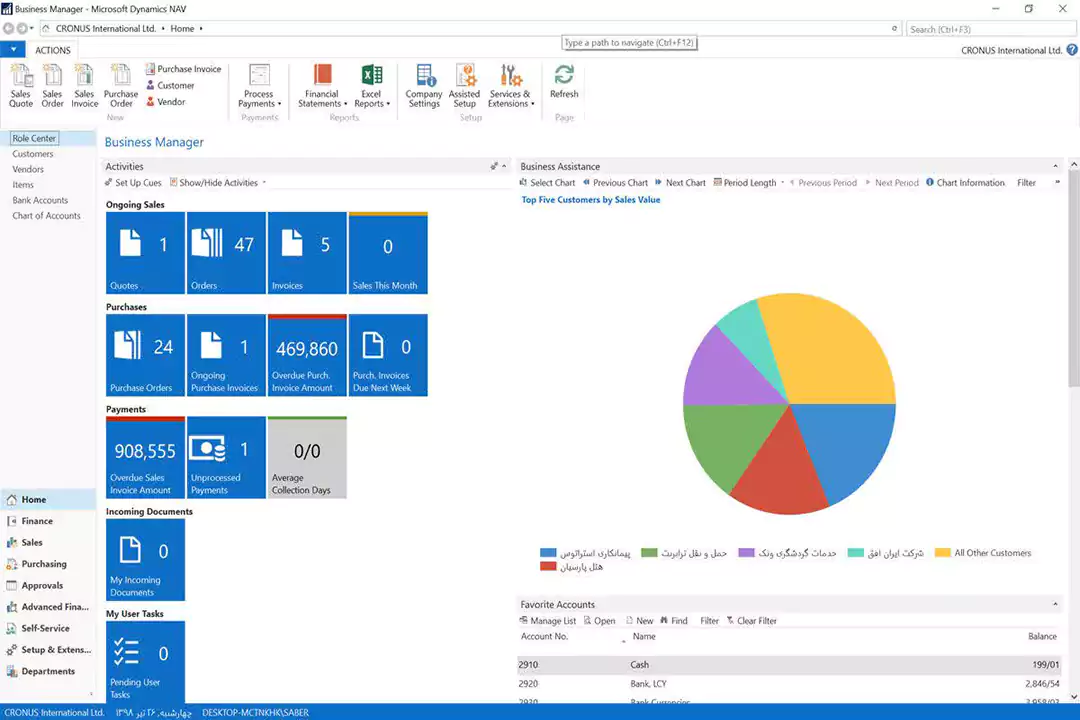
Task: Refresh the page with Refresh icon
Action: point(564,81)
